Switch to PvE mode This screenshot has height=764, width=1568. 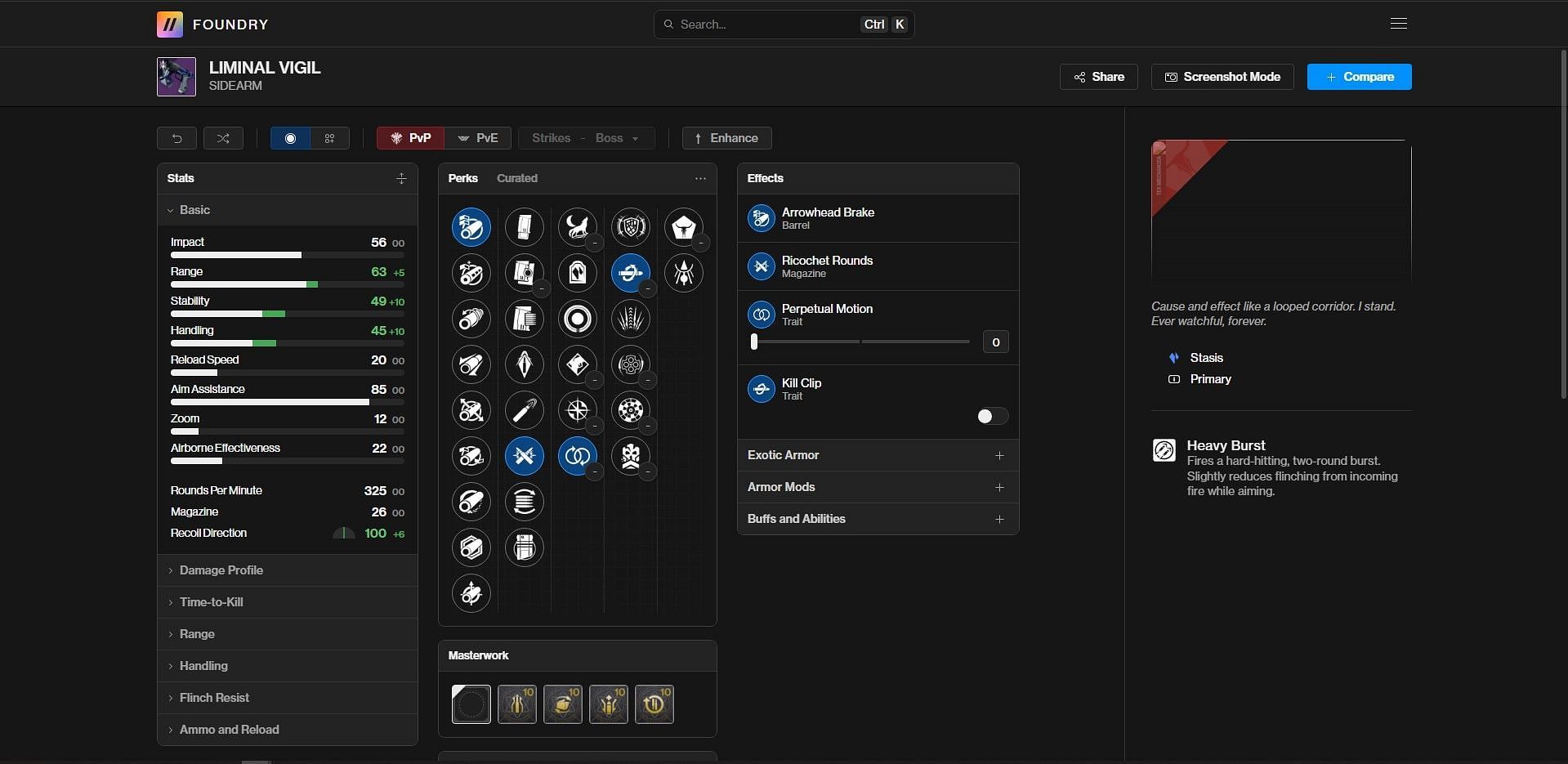[x=478, y=138]
